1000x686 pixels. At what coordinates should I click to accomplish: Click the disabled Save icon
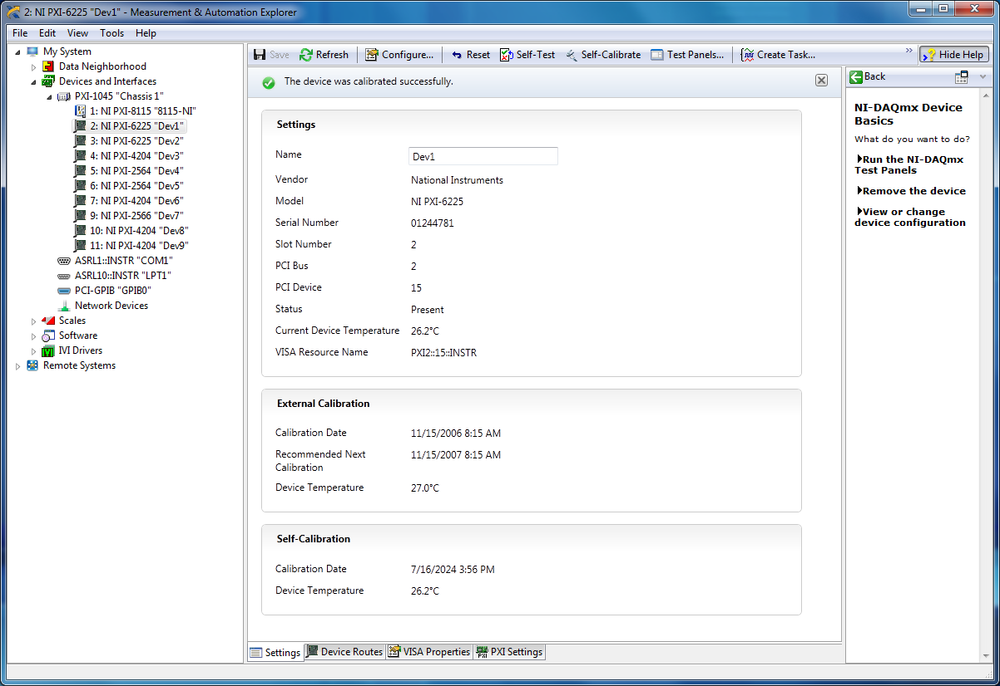click(260, 55)
